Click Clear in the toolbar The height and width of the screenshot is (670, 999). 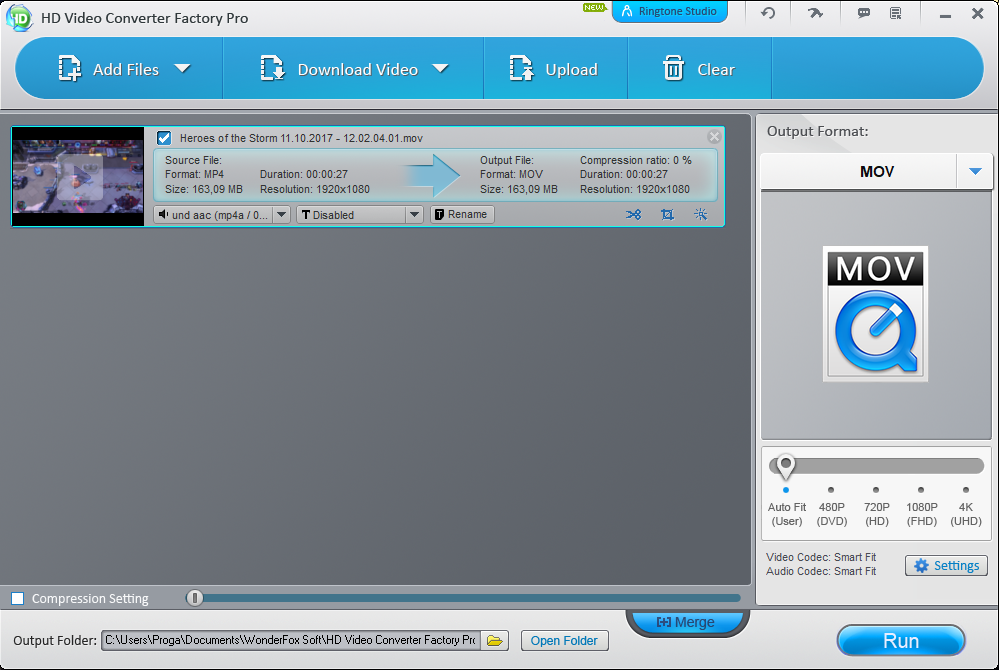(699, 69)
